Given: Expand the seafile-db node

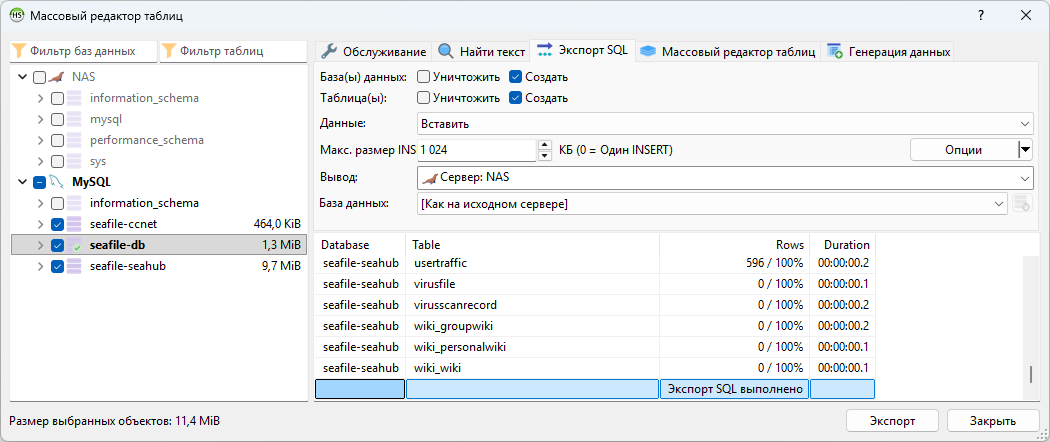Looking at the screenshot, I should pos(41,245).
